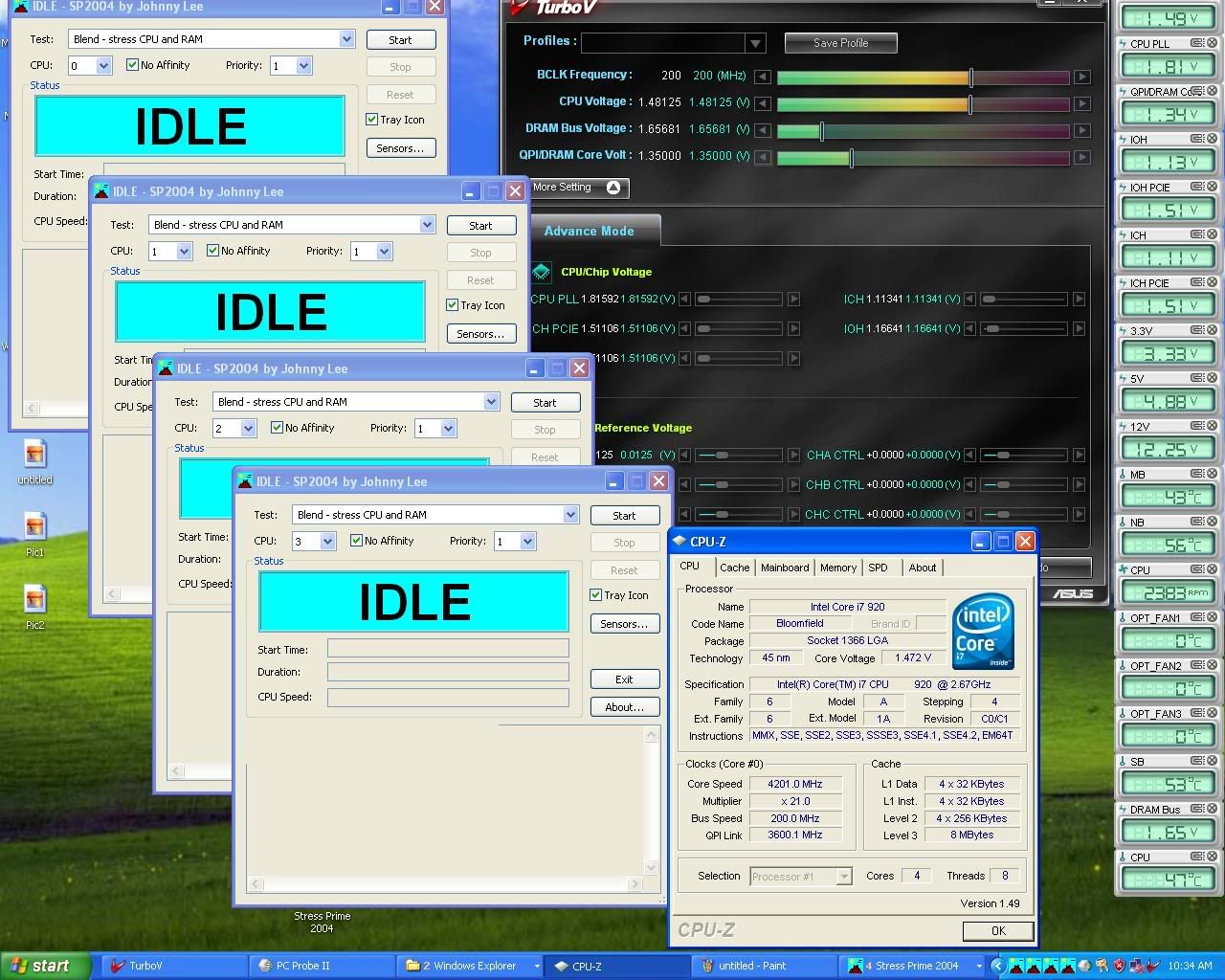Image resolution: width=1225 pixels, height=980 pixels.
Task: Toggle No Affinity in CPU 1 SP2004 window
Action: pyautogui.click(x=212, y=251)
